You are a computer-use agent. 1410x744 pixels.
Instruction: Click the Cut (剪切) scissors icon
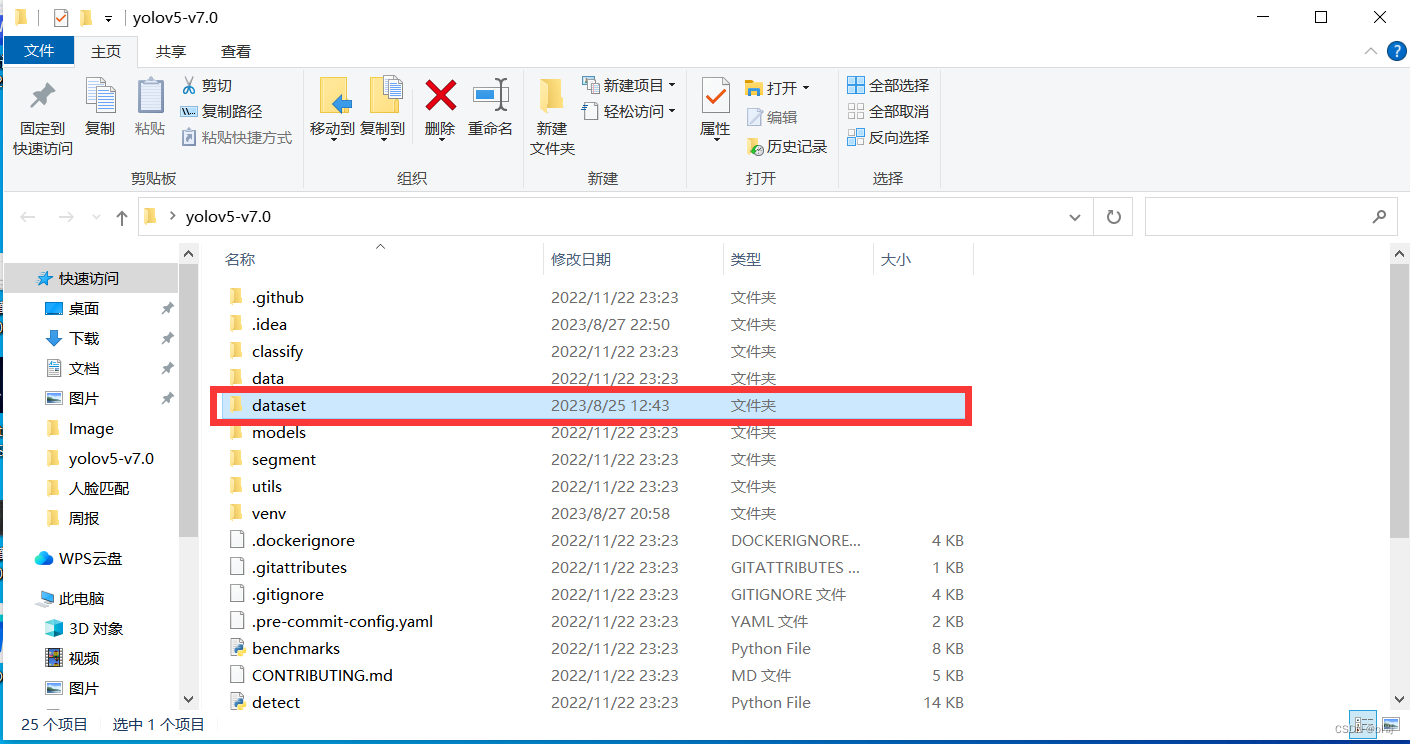coord(188,85)
